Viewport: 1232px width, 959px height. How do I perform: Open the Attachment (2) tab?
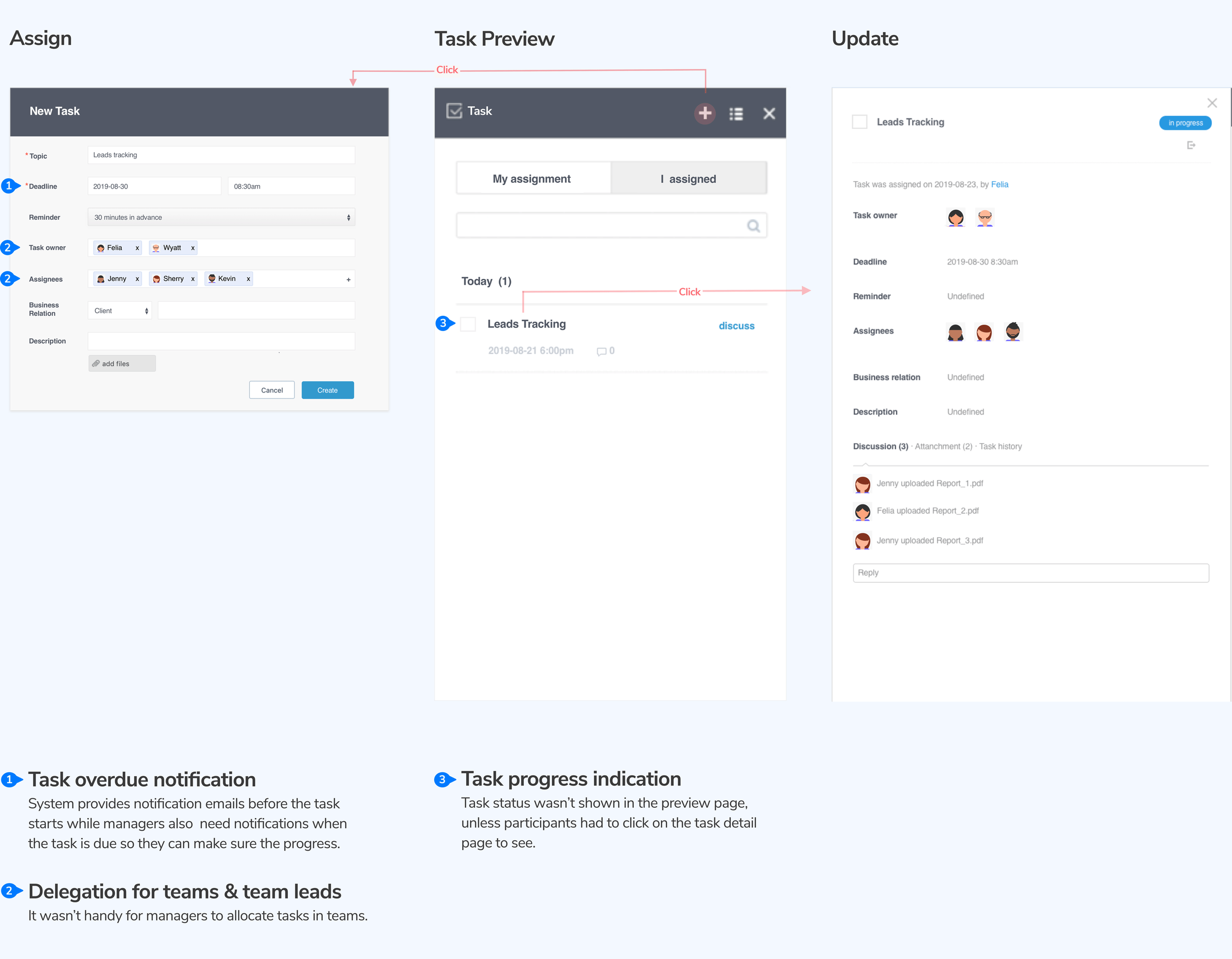[943, 447]
